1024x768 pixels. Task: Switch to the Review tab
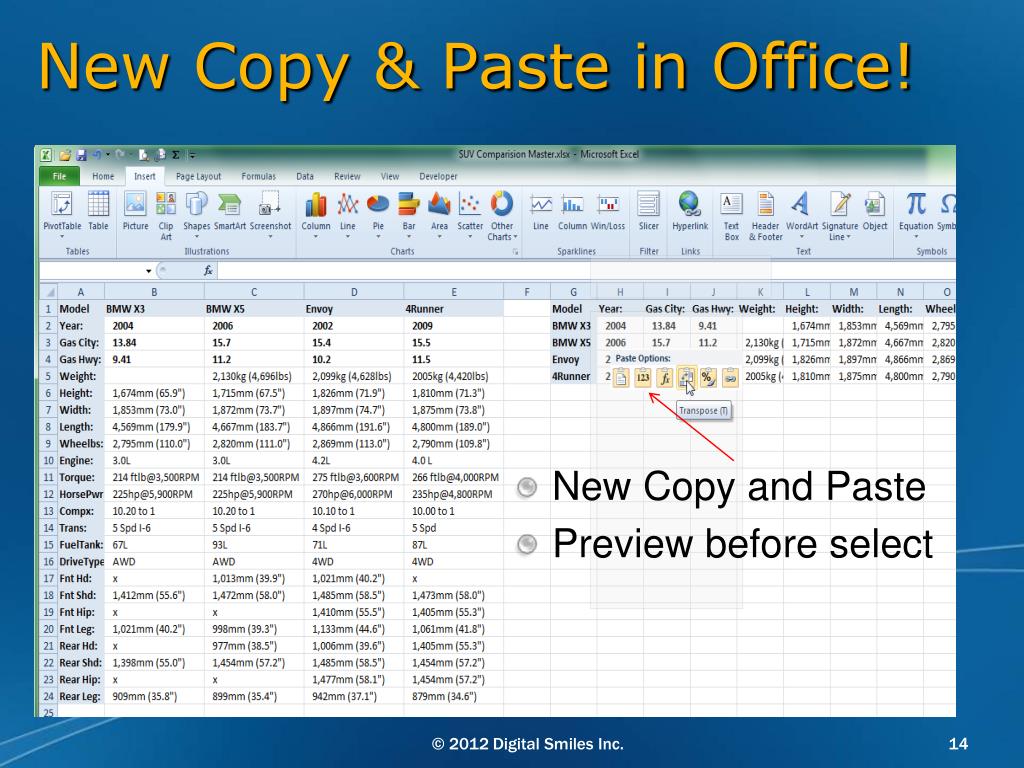coord(347,176)
